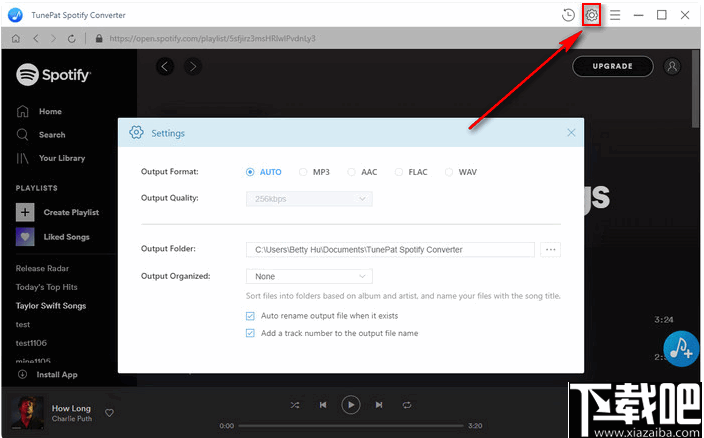Click the Spotify logo
Screen dimensions: 704x438
click(x=53, y=74)
